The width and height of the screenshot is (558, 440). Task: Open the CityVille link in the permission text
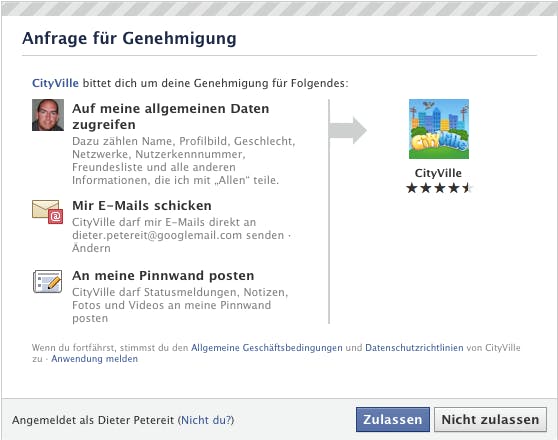coord(55,83)
